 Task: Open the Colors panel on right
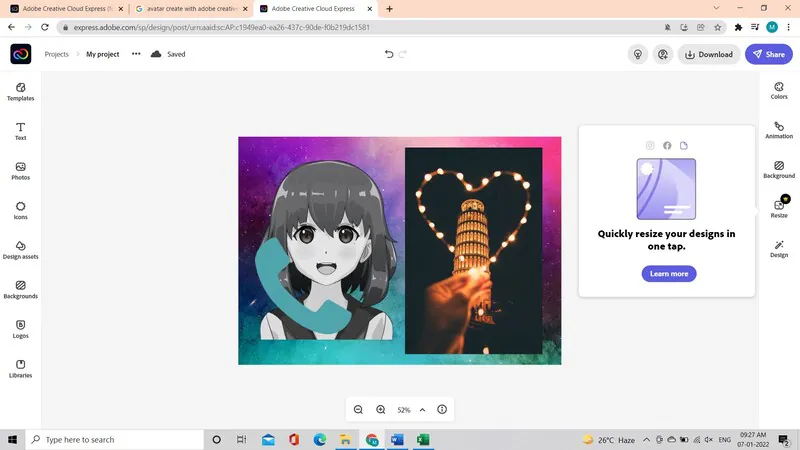[779, 90]
